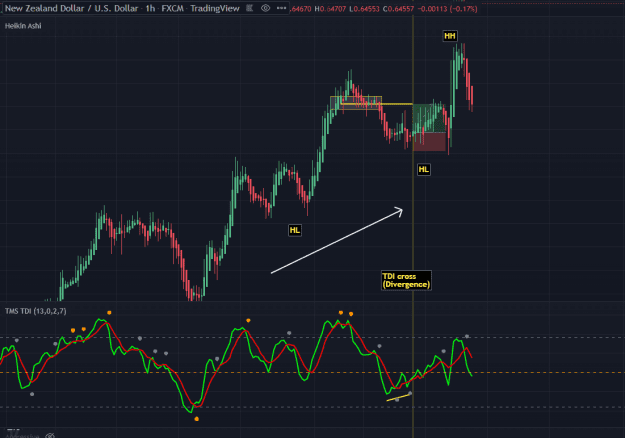The image size is (625, 438).
Task: Click the HL label below the vertical line
Action: (x=424, y=169)
